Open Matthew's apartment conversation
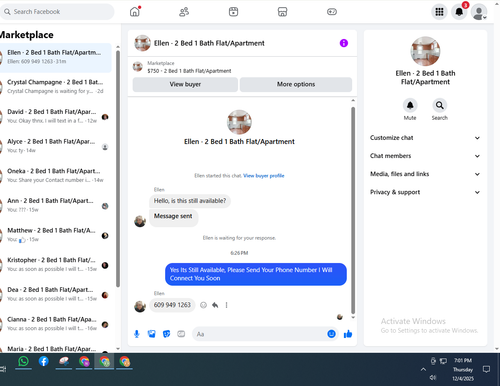Image resolution: width=500 pixels, height=386 pixels. (55, 235)
